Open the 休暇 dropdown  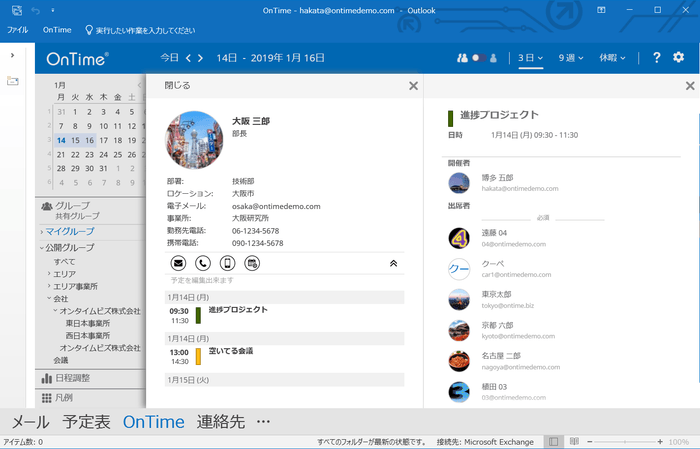coord(612,58)
